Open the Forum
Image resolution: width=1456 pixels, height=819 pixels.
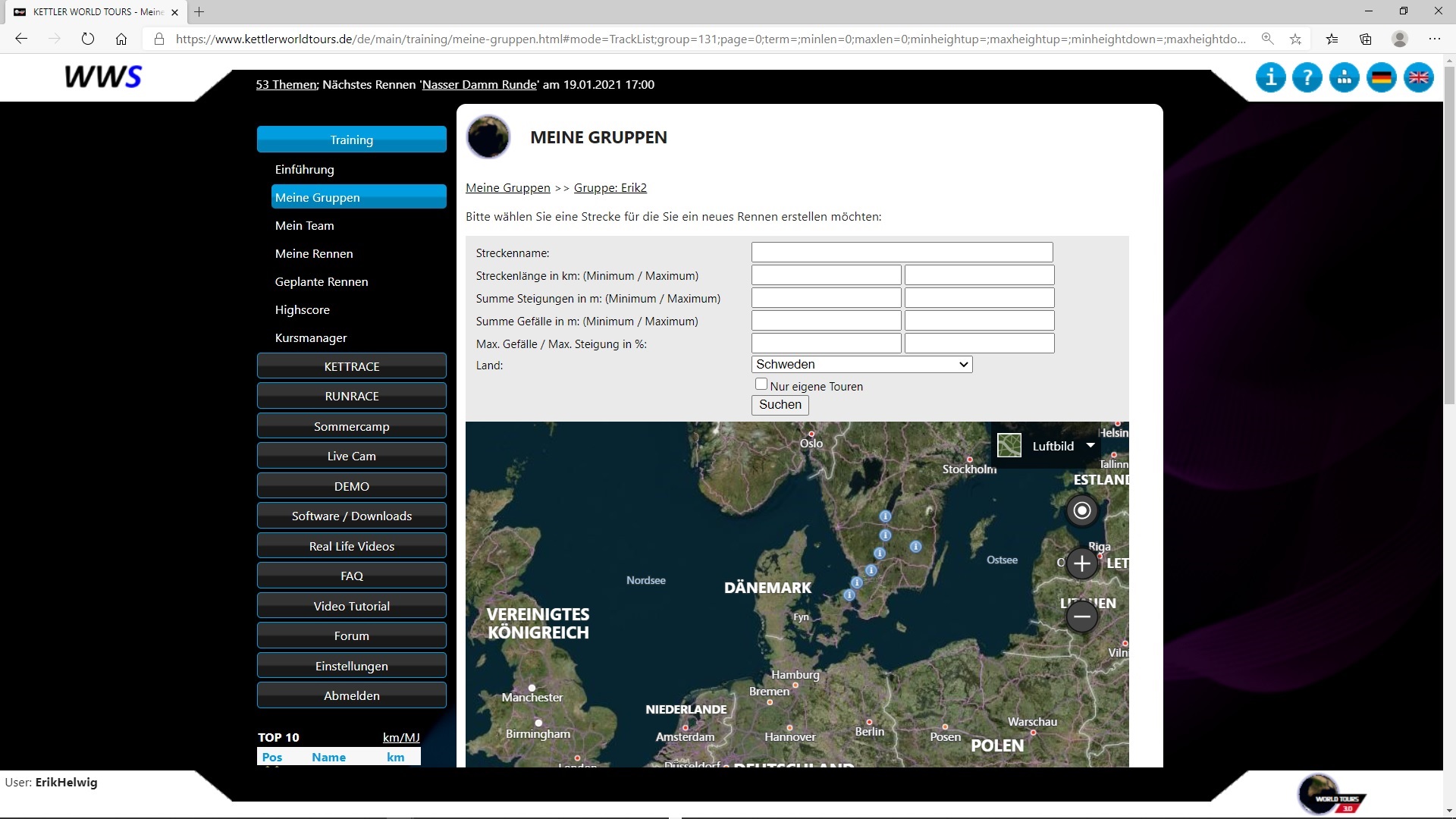pyautogui.click(x=352, y=635)
